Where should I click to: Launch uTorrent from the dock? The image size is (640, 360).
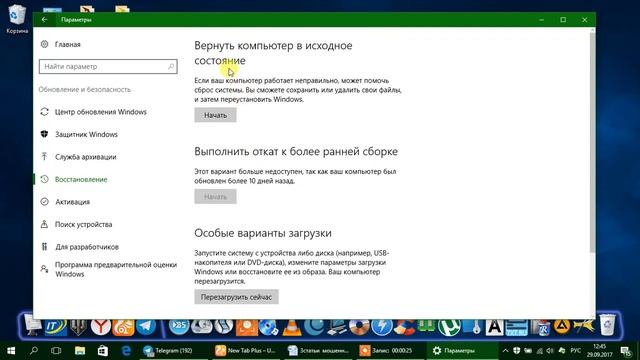tap(449, 327)
